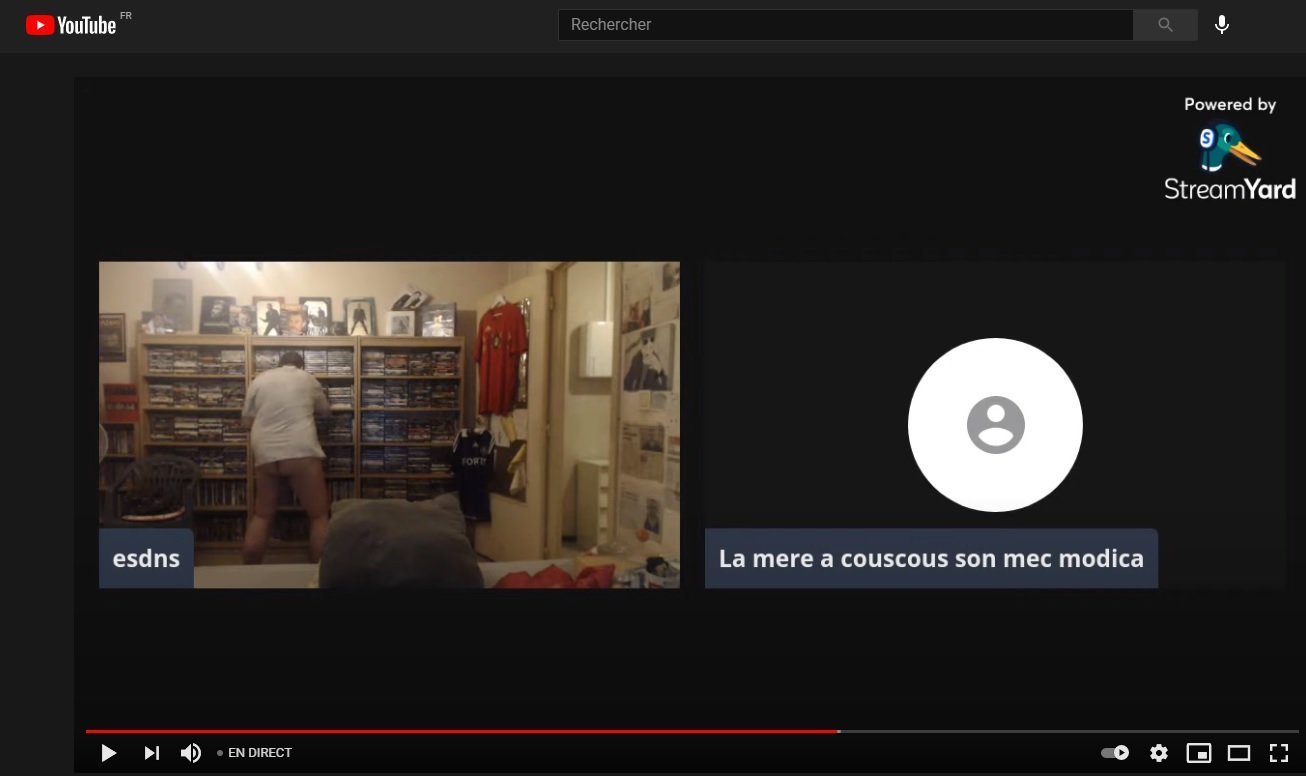Click the "La mere a couscous son mec modica" label
This screenshot has height=776, width=1306.
tap(931, 558)
